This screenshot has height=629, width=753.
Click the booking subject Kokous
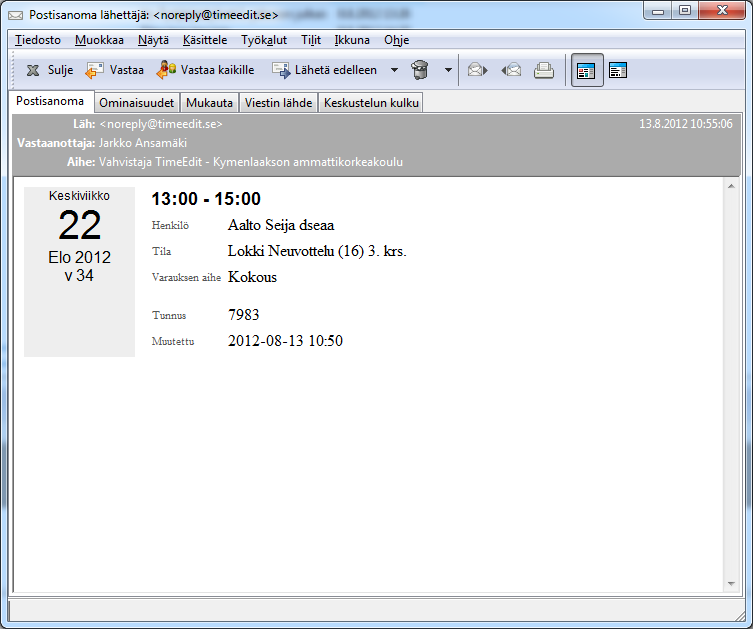(252, 277)
